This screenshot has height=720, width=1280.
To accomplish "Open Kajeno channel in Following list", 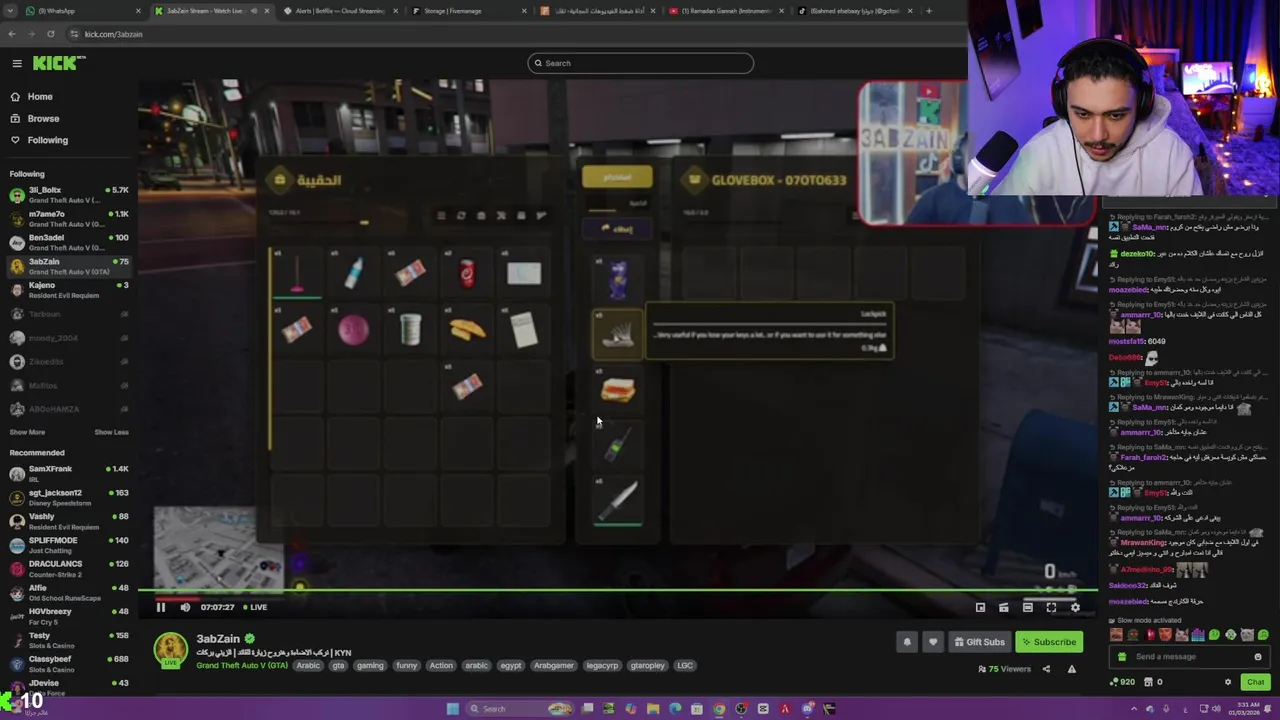I will [x=69, y=290].
